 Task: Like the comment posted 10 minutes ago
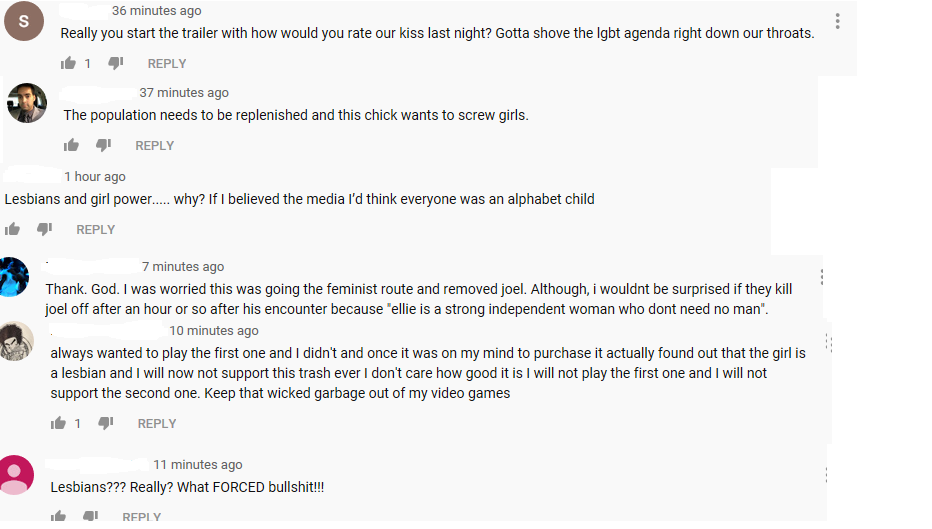tap(59, 423)
